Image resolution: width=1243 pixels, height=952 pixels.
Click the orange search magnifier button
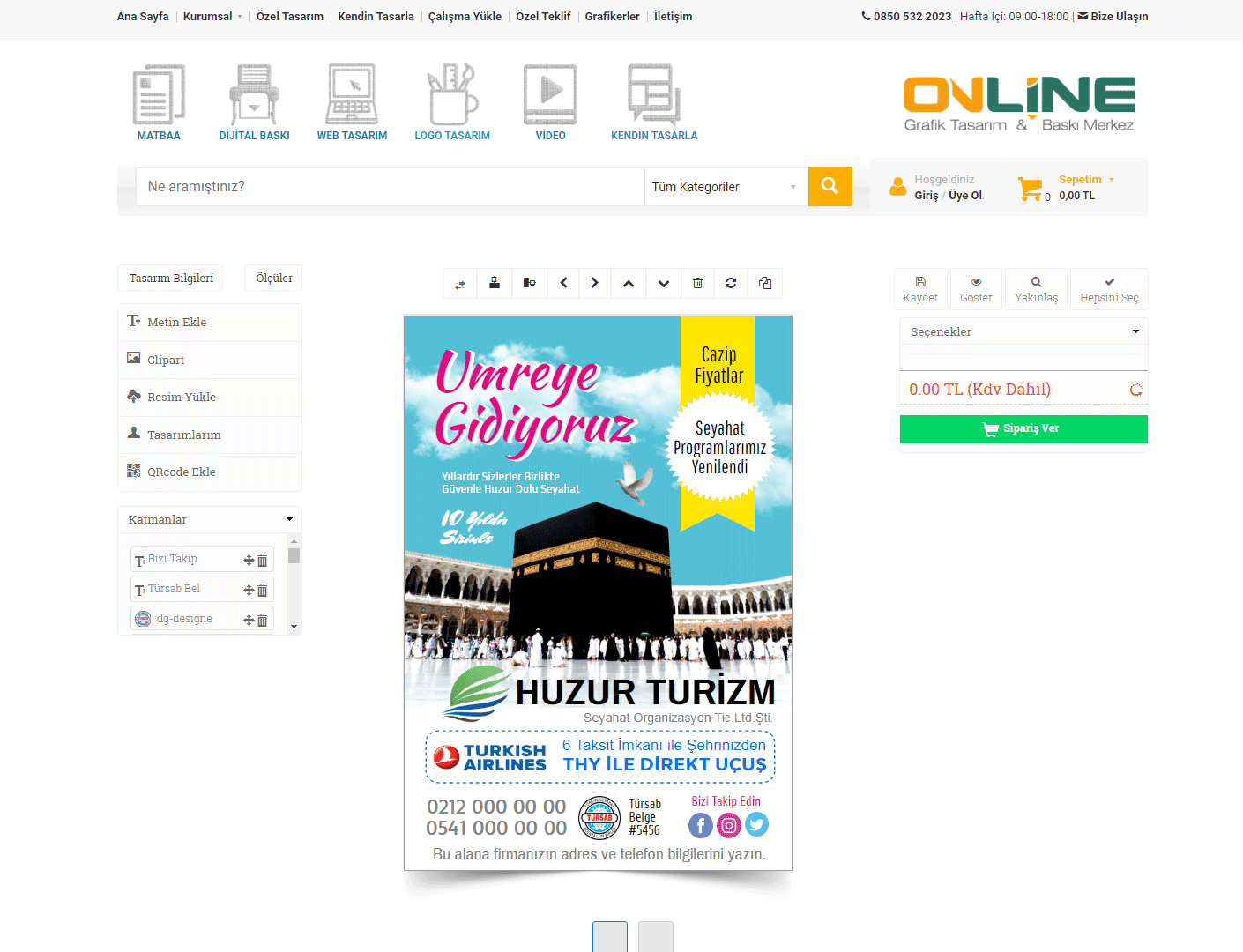click(x=830, y=186)
